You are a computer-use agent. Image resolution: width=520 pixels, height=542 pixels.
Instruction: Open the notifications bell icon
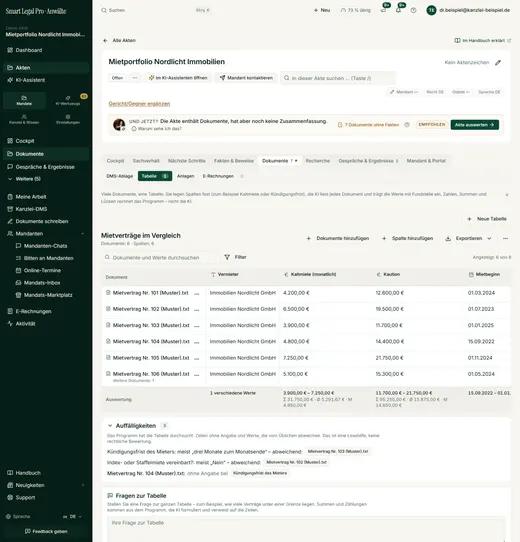point(398,10)
